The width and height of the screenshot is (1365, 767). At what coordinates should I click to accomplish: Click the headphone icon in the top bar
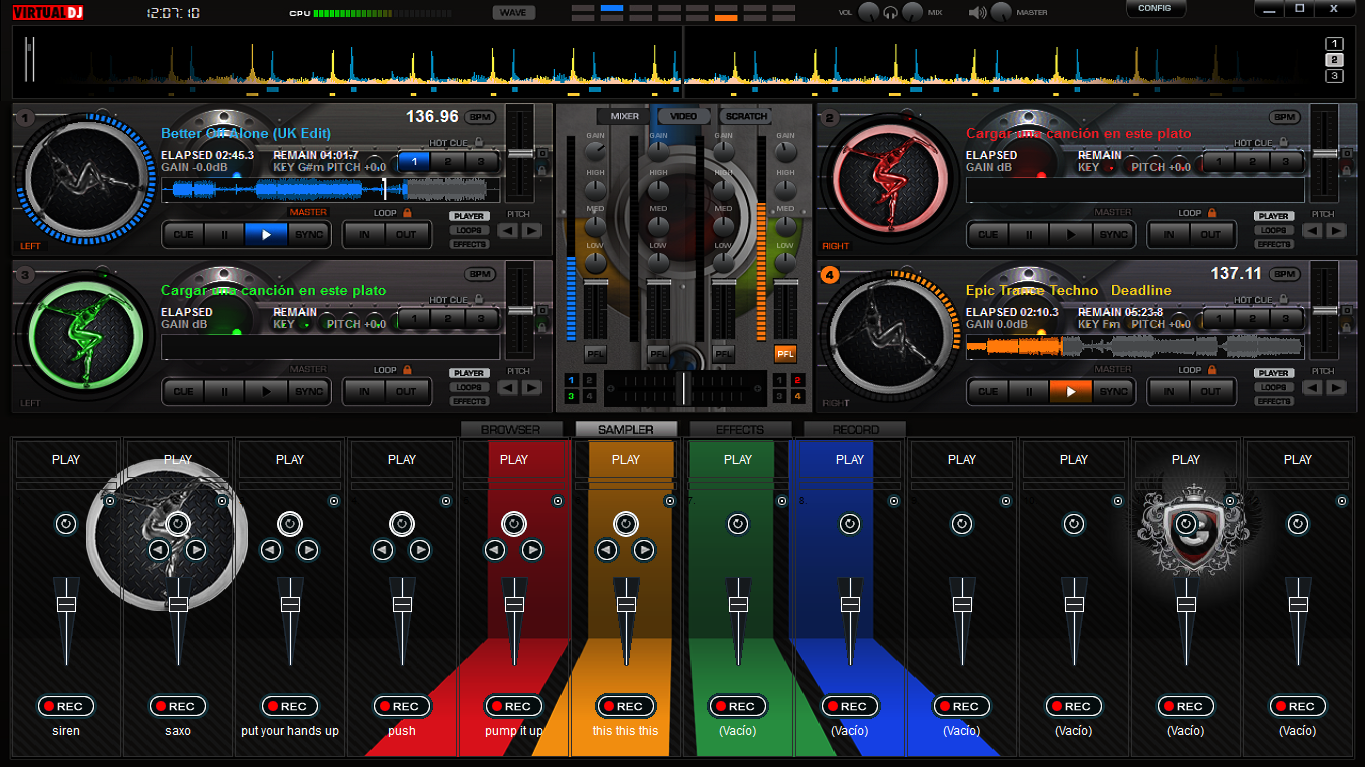(889, 11)
